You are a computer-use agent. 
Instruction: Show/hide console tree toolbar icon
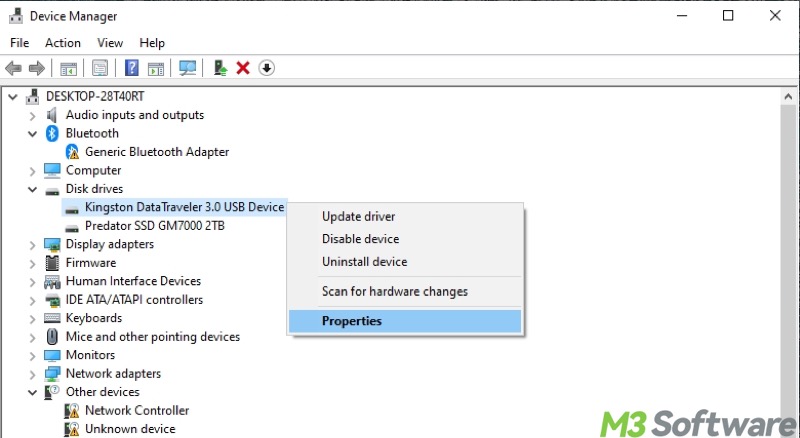point(68,68)
